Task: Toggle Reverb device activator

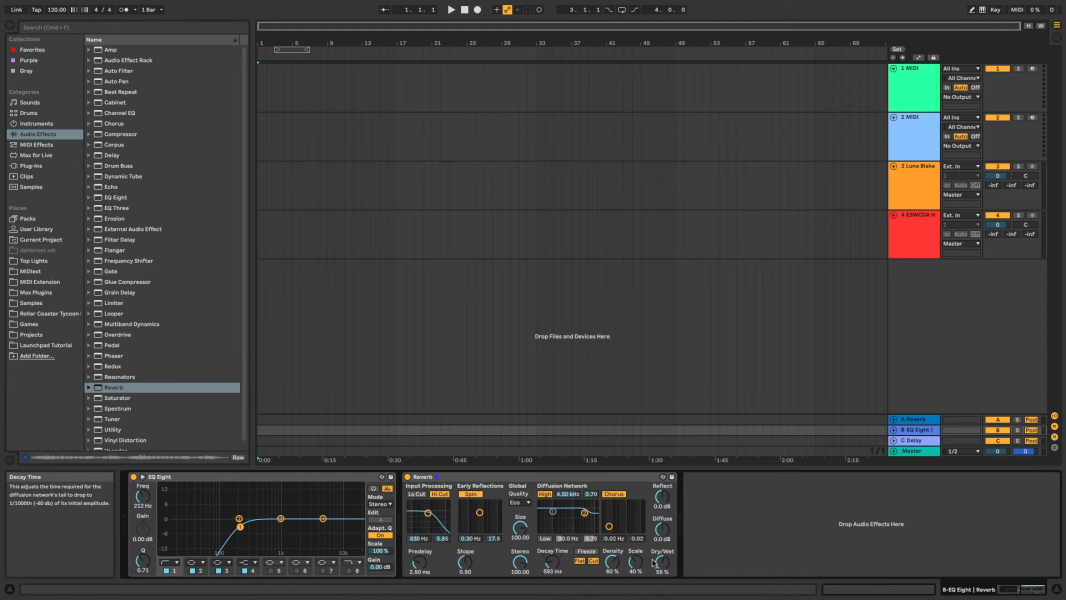Action: [x=407, y=477]
